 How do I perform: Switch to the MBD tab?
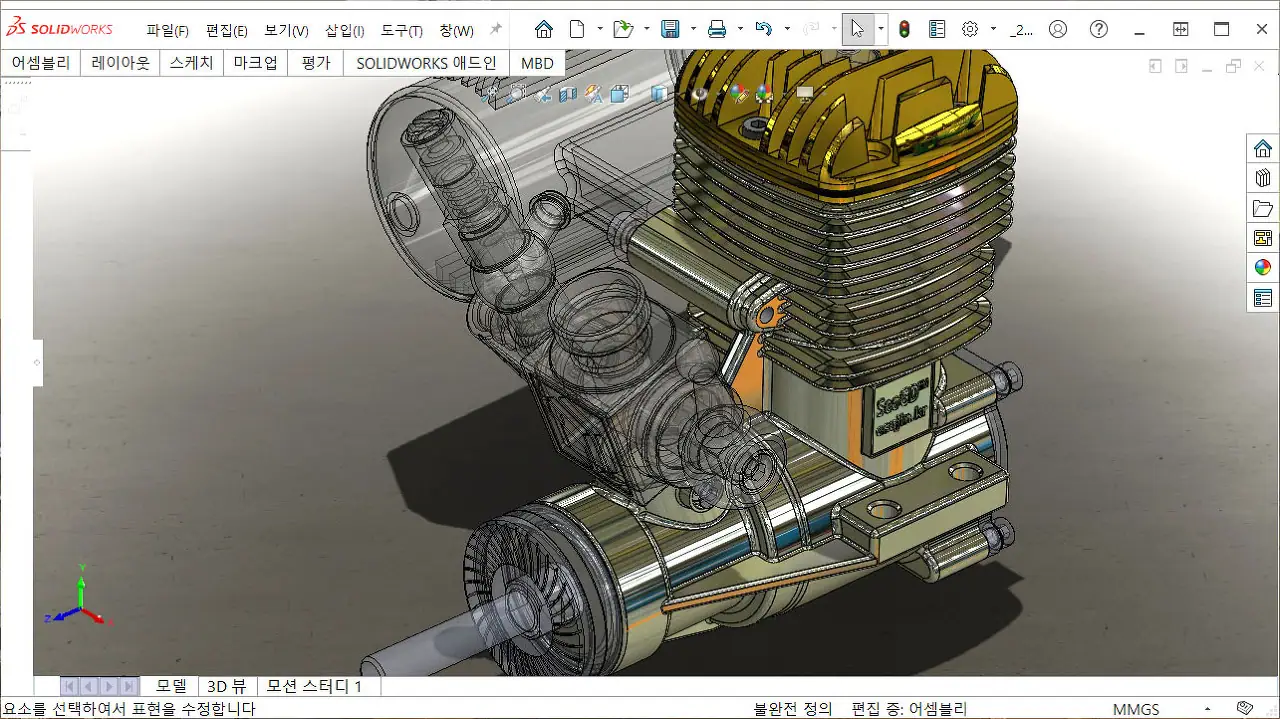click(x=537, y=63)
